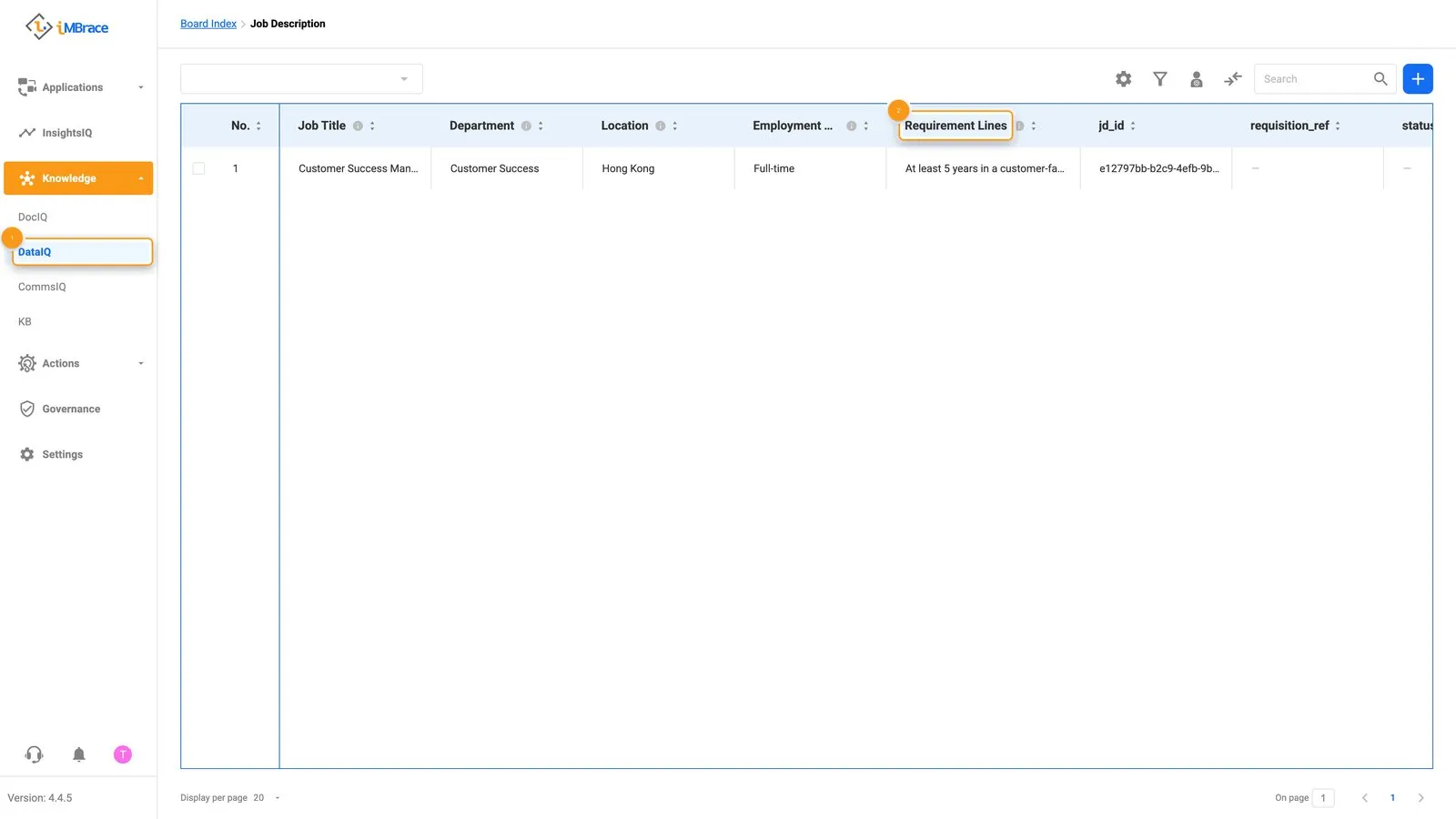The image size is (1456, 819).
Task: Open table settings gear icon
Action: pyautogui.click(x=1124, y=79)
